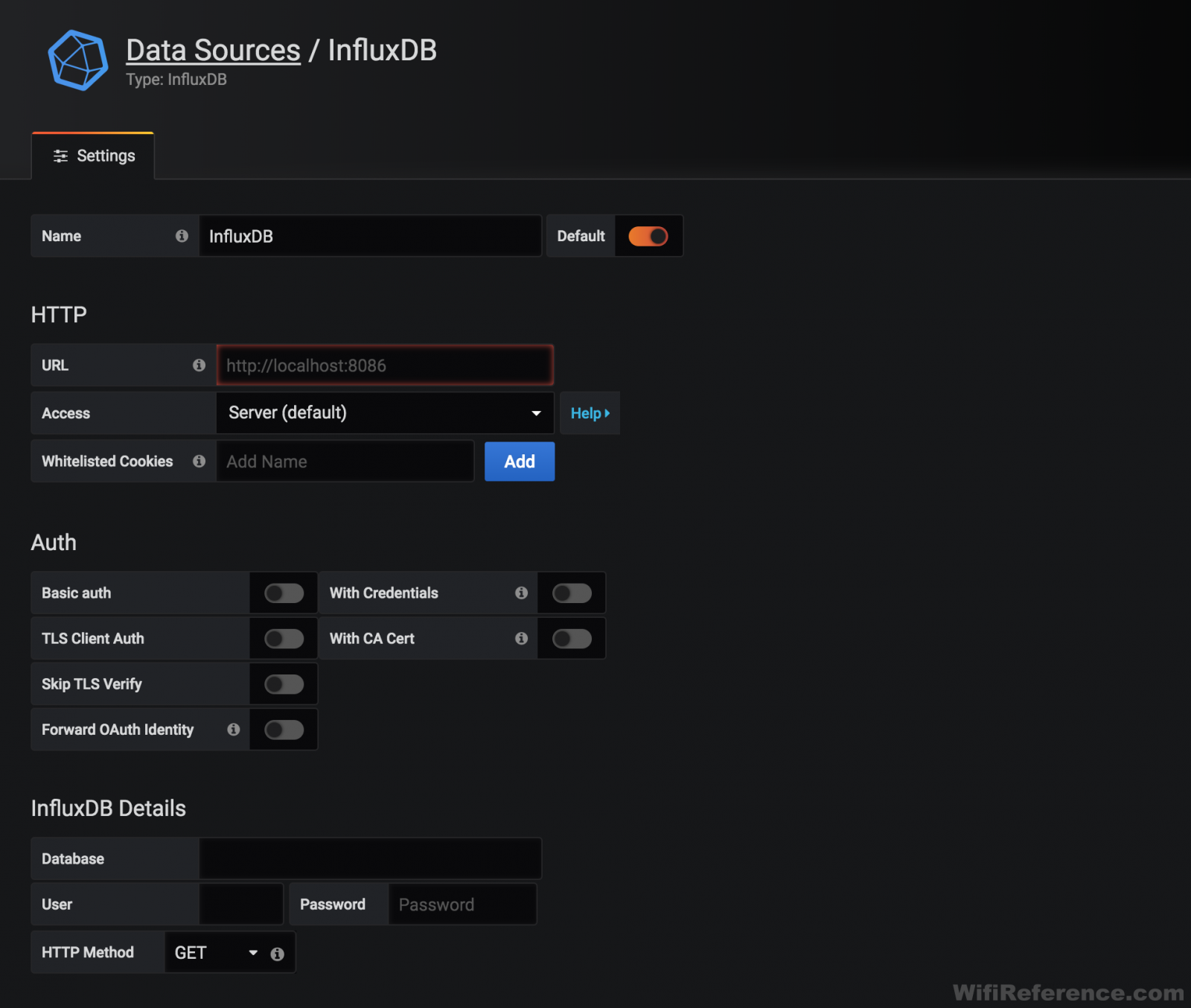
Task: Click the info icon next to HTTP Method
Action: (277, 954)
